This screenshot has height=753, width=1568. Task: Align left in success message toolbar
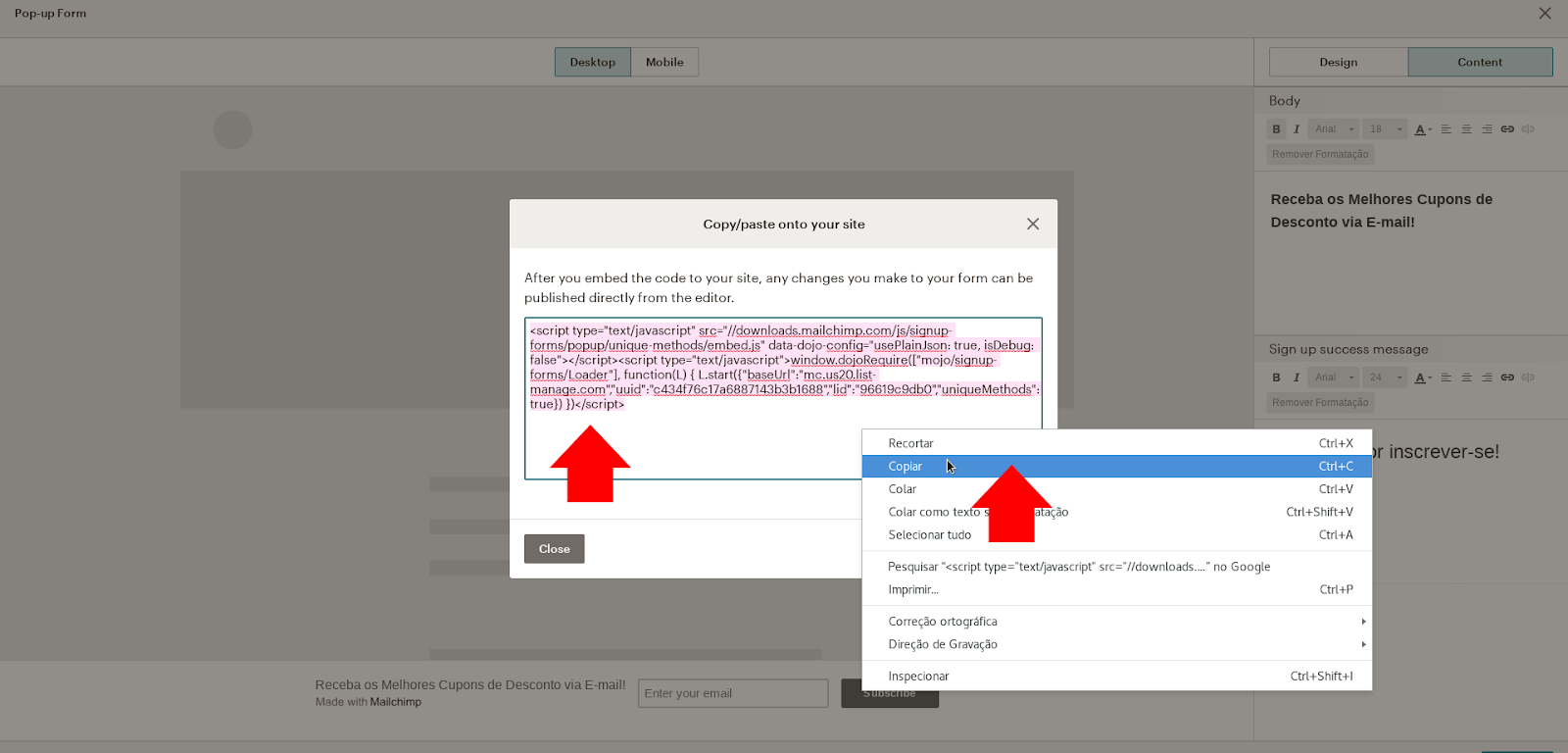pos(1445,377)
